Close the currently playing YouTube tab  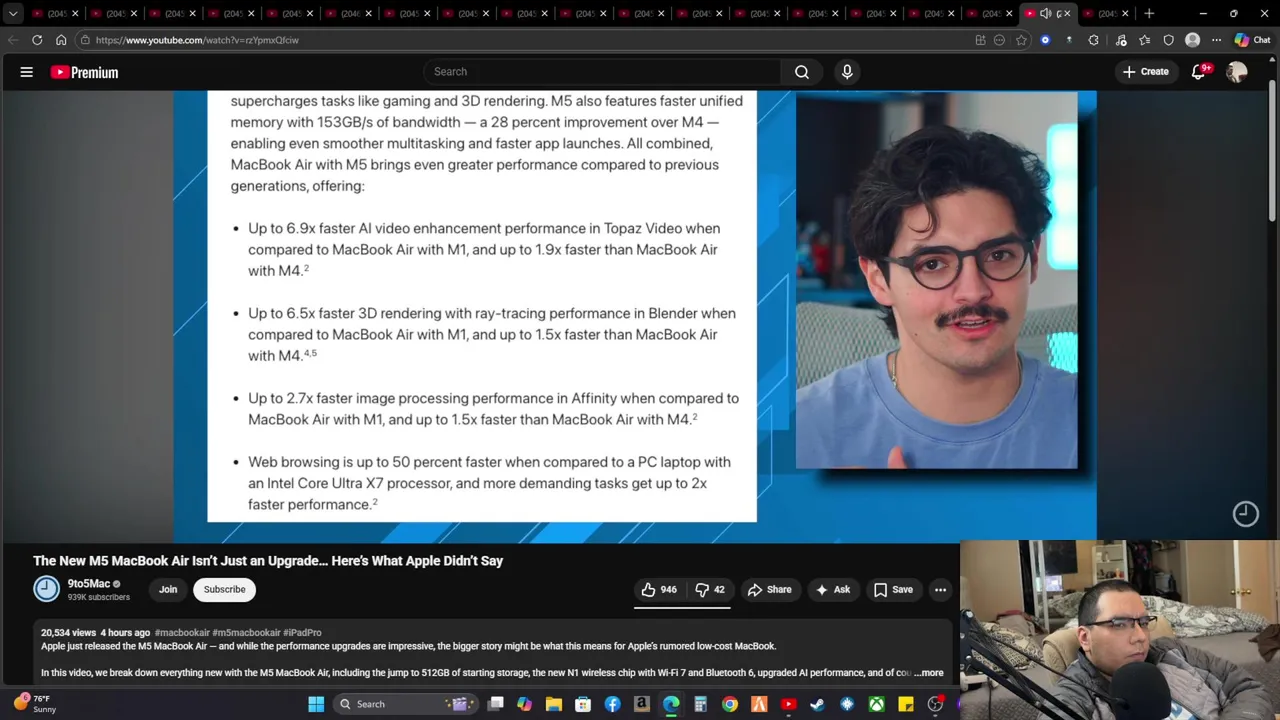pyautogui.click(x=1067, y=13)
